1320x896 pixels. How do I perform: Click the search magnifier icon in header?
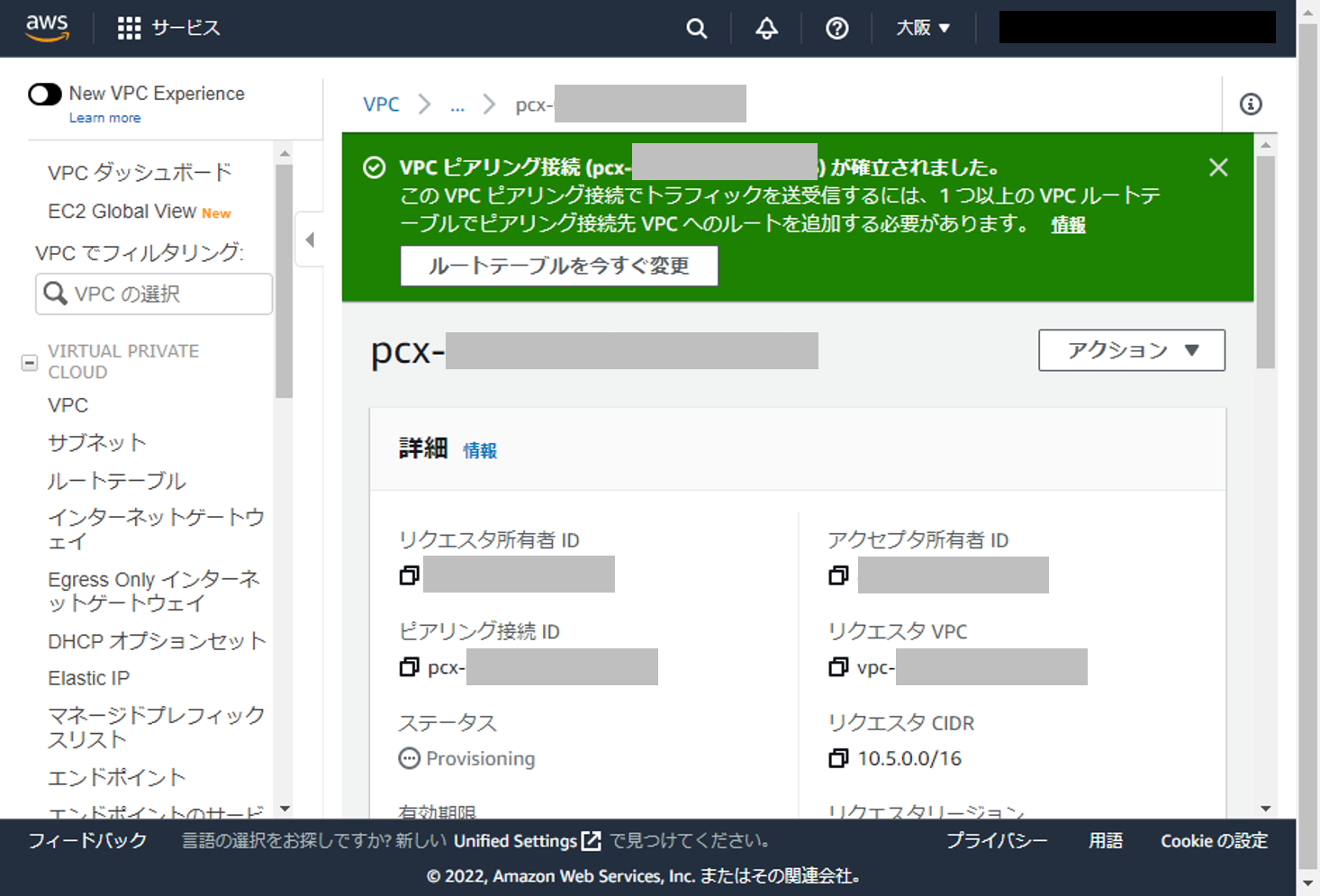coord(696,28)
